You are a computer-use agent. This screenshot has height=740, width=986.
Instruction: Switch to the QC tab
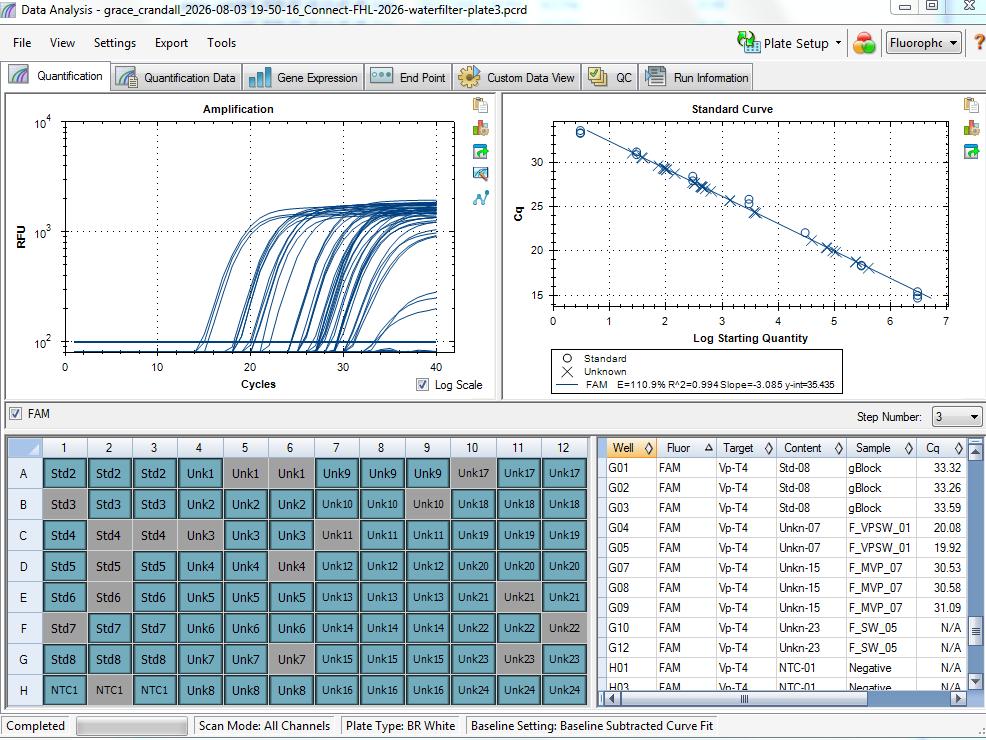(610, 77)
